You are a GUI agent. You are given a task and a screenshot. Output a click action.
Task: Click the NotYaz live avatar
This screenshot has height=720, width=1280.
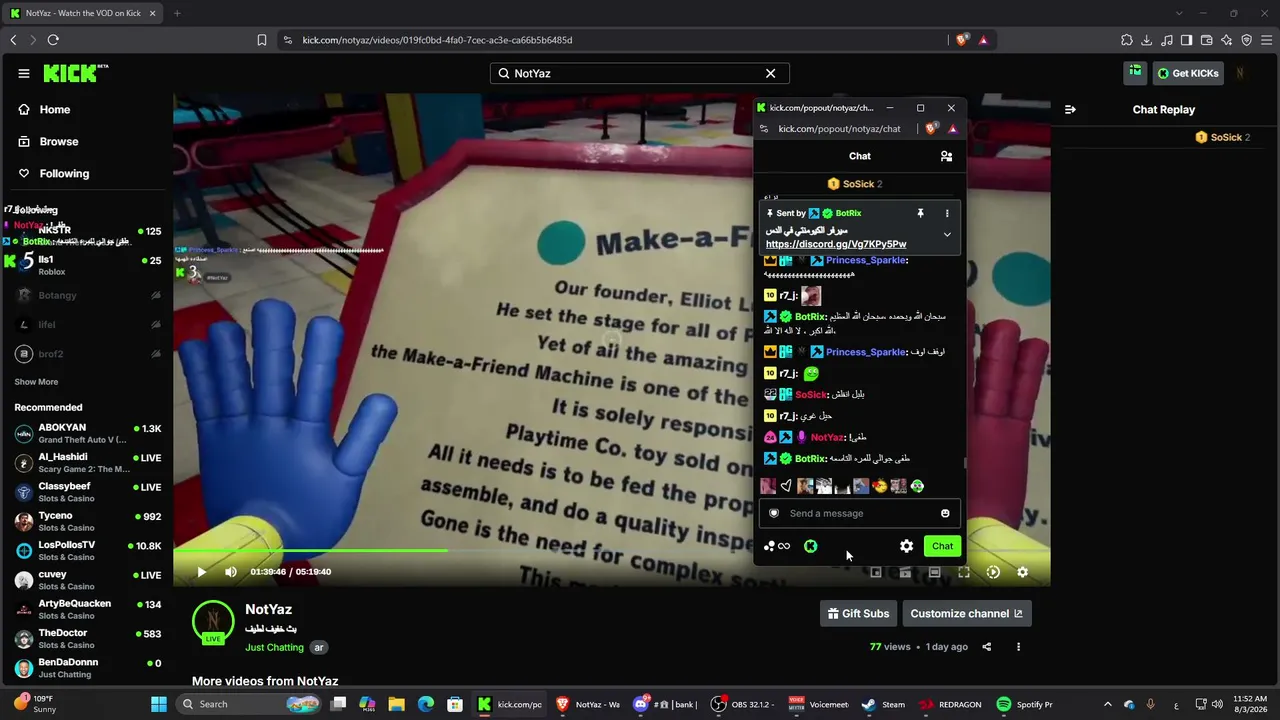point(213,622)
